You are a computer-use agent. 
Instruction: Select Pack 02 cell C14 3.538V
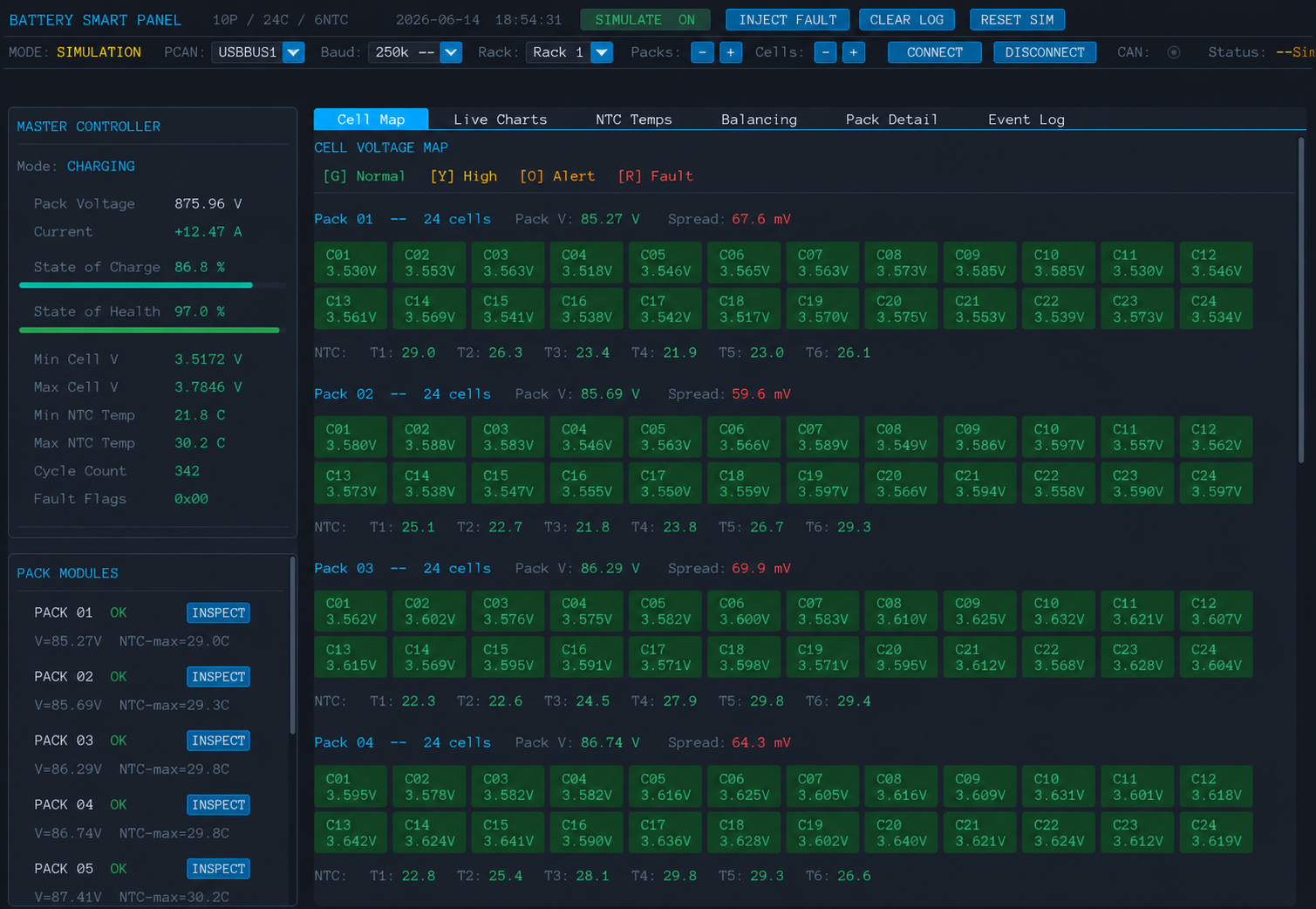[x=429, y=483]
